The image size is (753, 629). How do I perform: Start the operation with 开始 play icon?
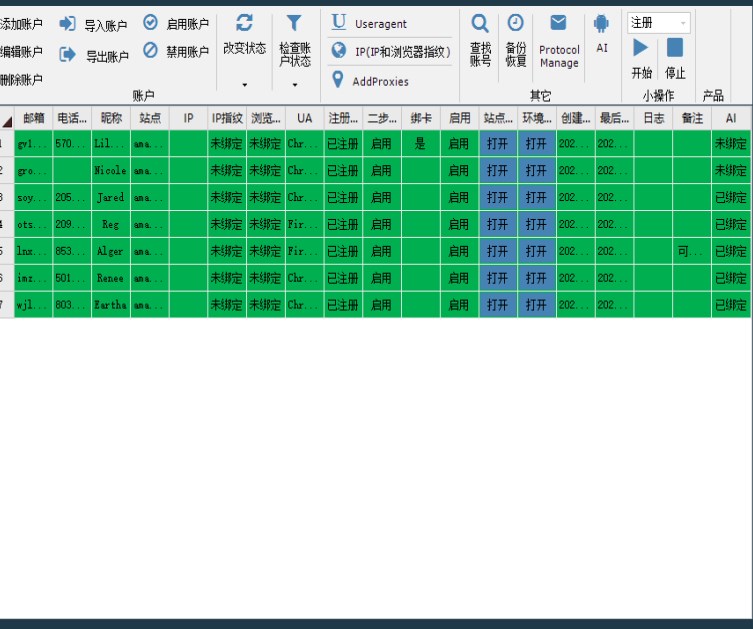[641, 48]
